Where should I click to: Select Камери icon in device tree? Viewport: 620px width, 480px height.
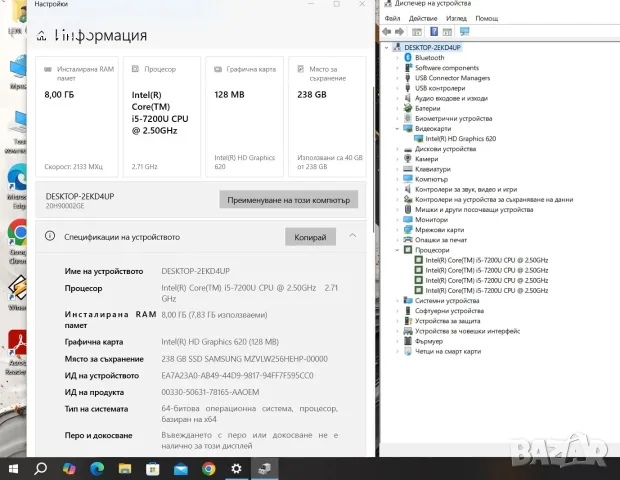tap(408, 159)
